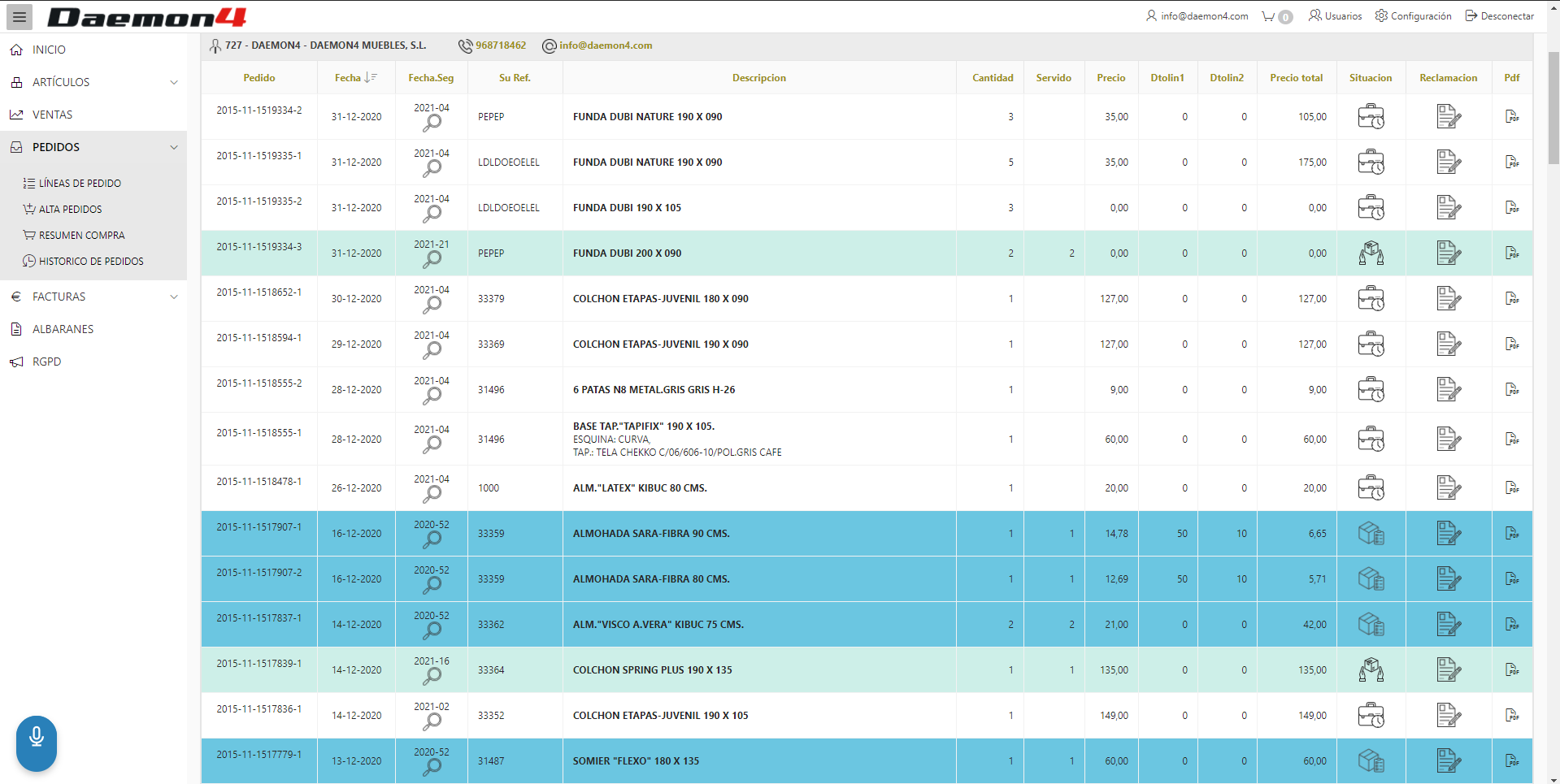Expand the FACTURAS menu chevron
The height and width of the screenshot is (784, 1560).
click(173, 297)
